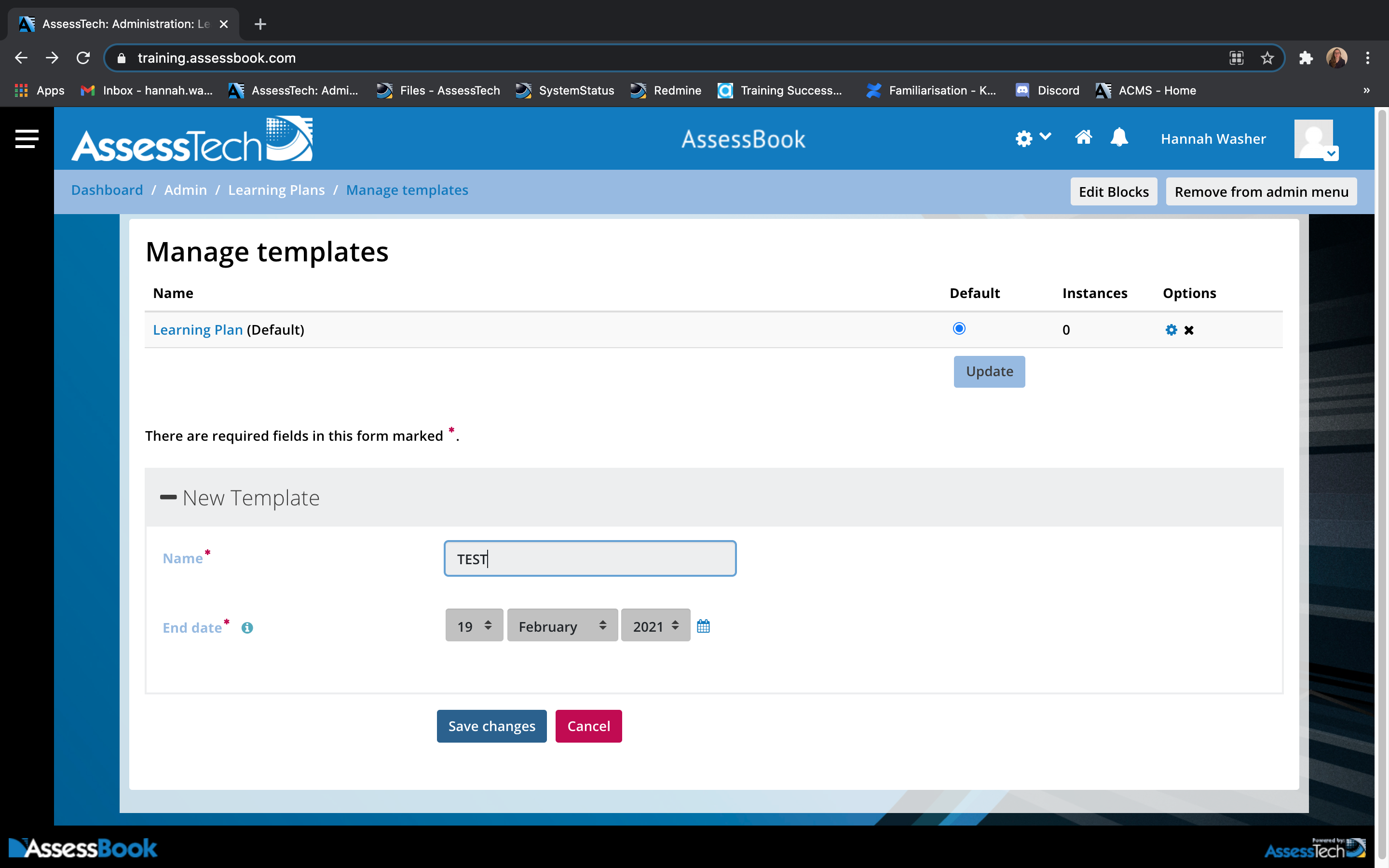This screenshot has height=868, width=1389.
Task: Bookmark this page with star icon
Action: [1267, 58]
